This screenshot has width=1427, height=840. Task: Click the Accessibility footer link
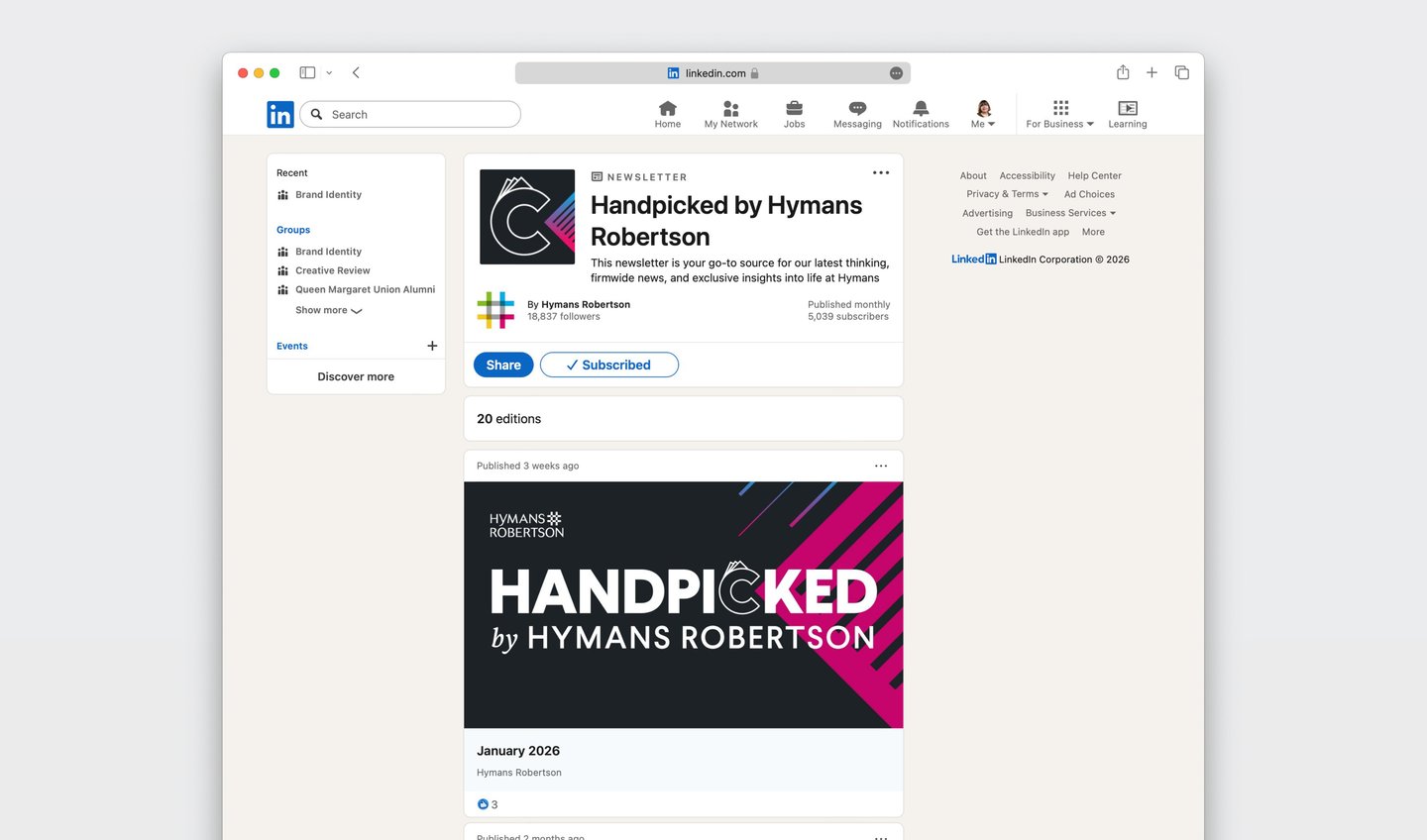pos(1027,175)
